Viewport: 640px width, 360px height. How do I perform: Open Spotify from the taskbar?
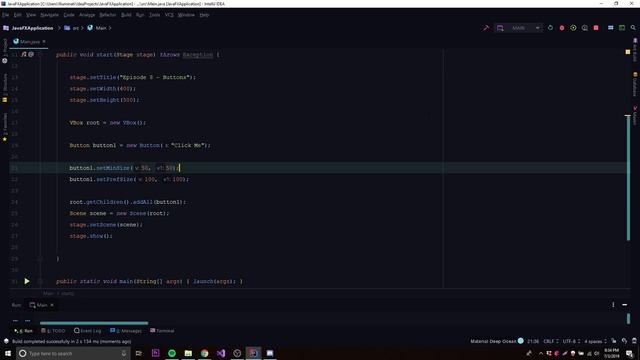pyautogui.click(x=172, y=353)
